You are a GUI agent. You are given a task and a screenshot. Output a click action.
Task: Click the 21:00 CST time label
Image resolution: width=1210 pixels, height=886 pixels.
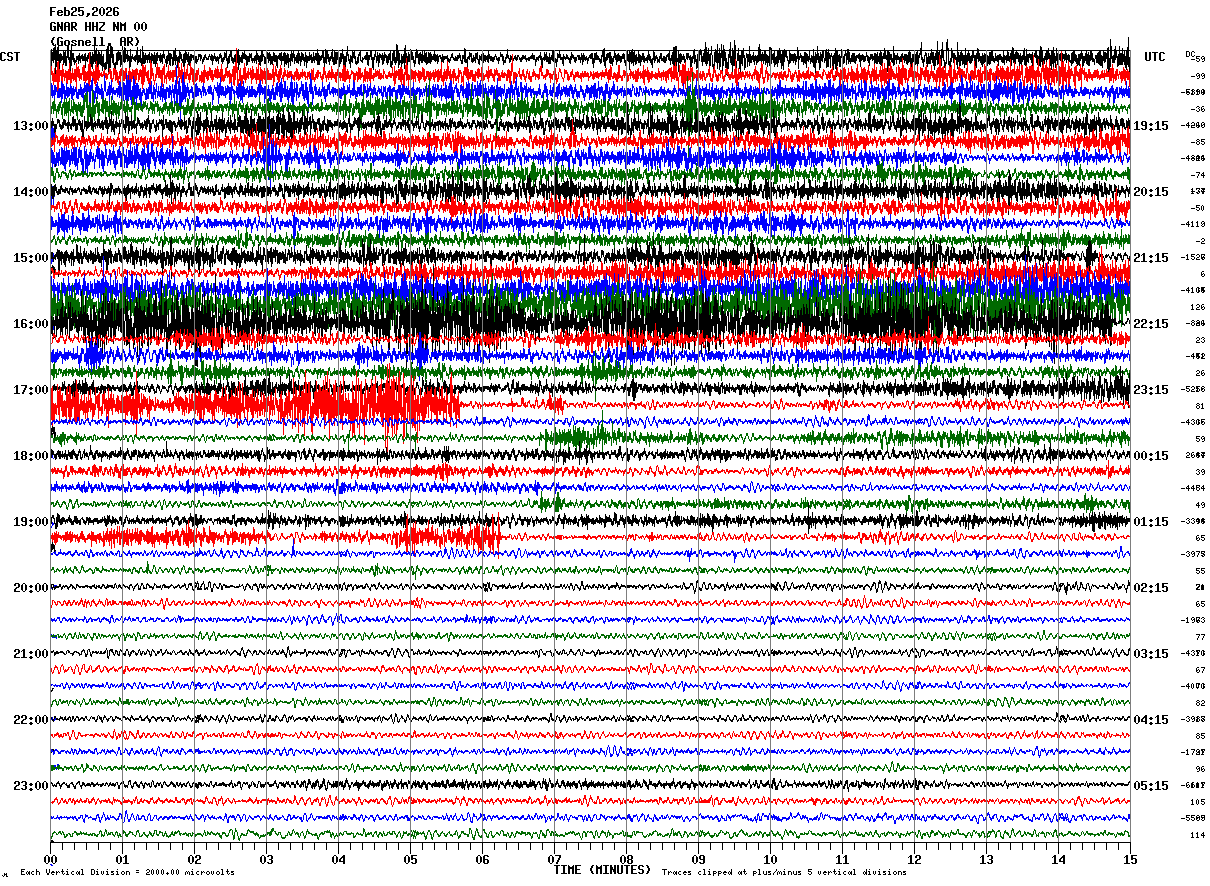[31, 654]
